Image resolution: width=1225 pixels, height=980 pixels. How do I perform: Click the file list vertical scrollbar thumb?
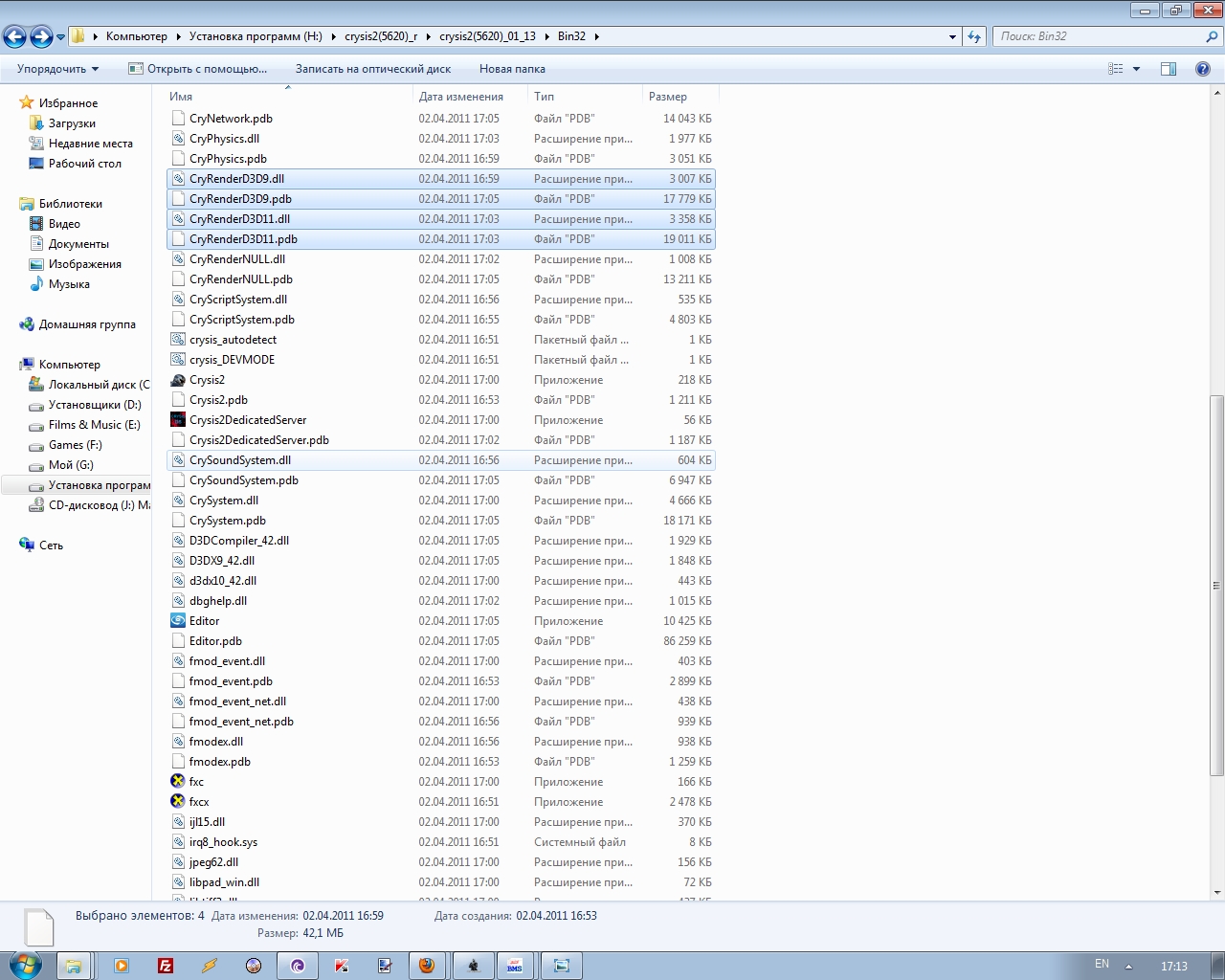click(x=1217, y=585)
